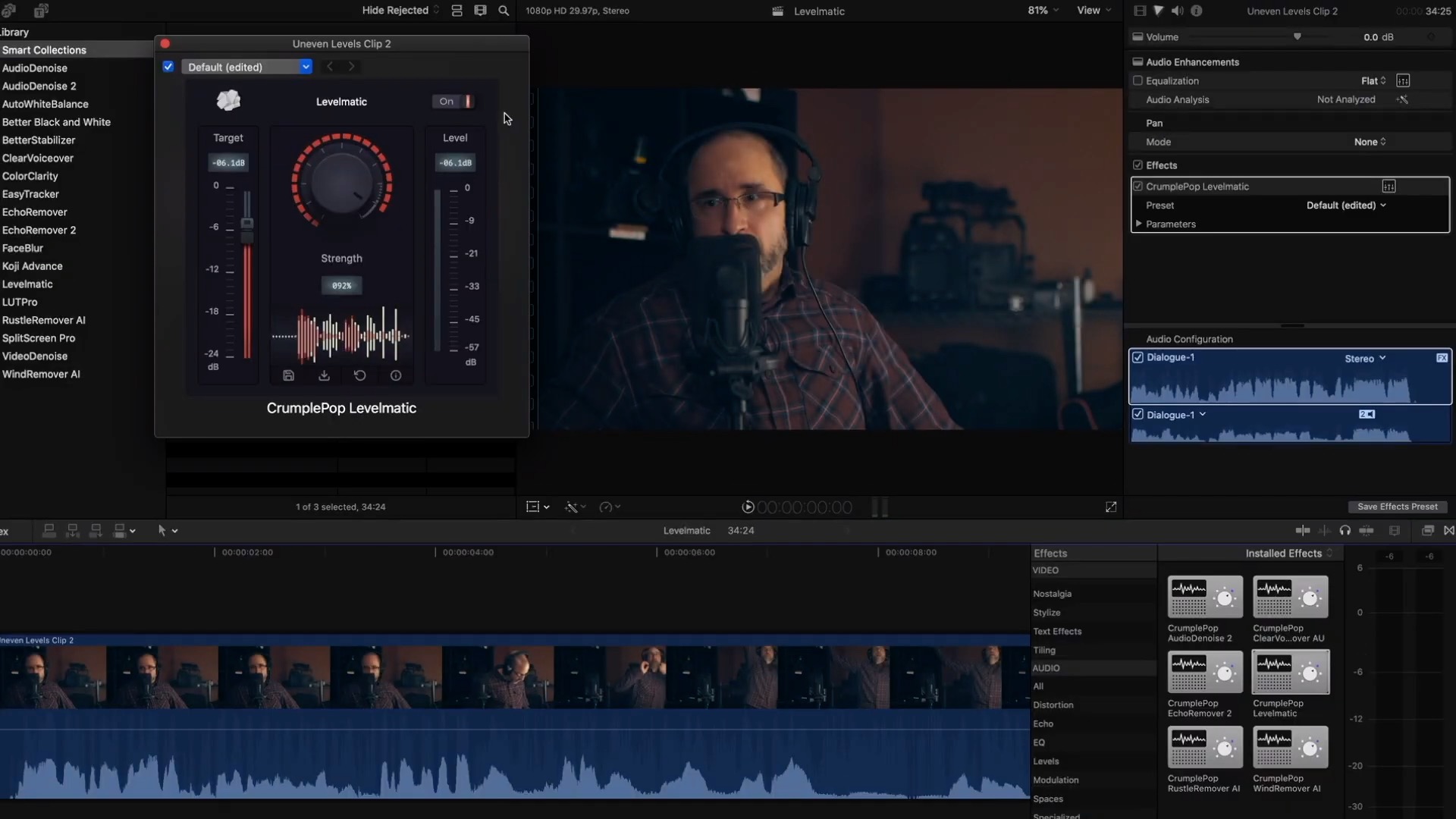
Task: Click the audio analysis magic wand icon
Action: [1403, 99]
